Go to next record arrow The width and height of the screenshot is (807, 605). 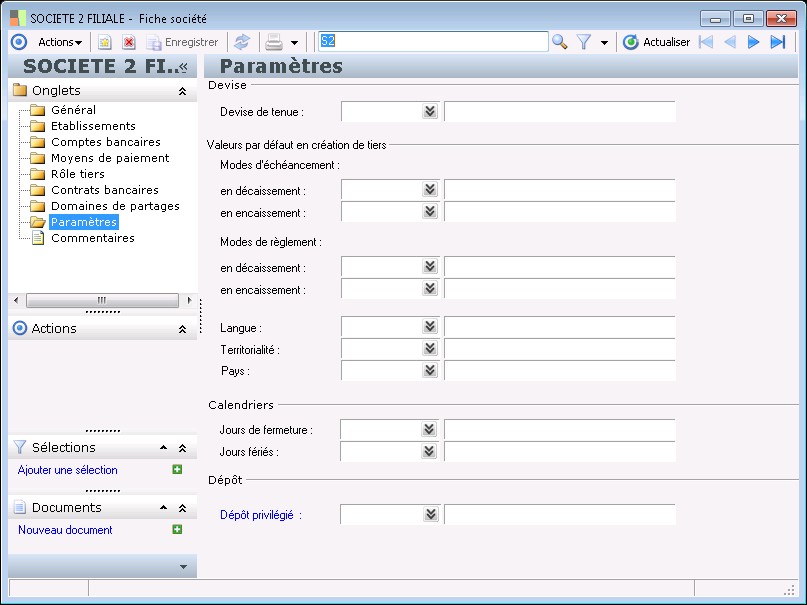point(753,42)
